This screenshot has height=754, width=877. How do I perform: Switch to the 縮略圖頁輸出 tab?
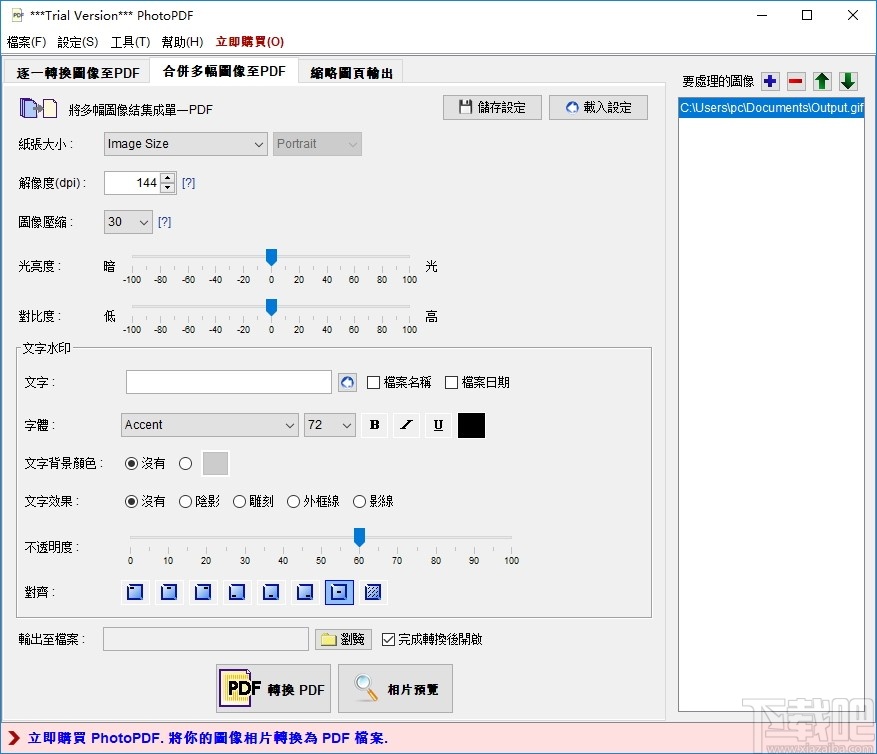click(350, 71)
